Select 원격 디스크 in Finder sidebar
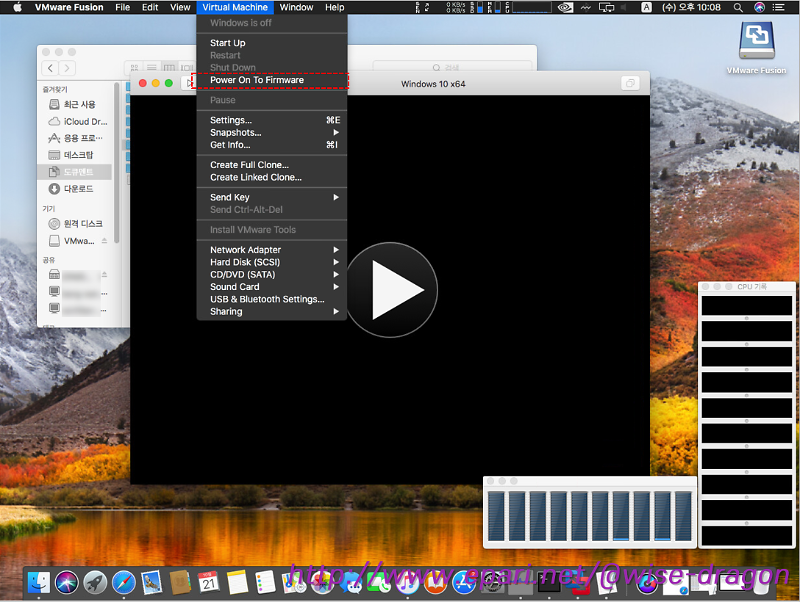Viewport: 800px width, 602px height. pos(74,224)
